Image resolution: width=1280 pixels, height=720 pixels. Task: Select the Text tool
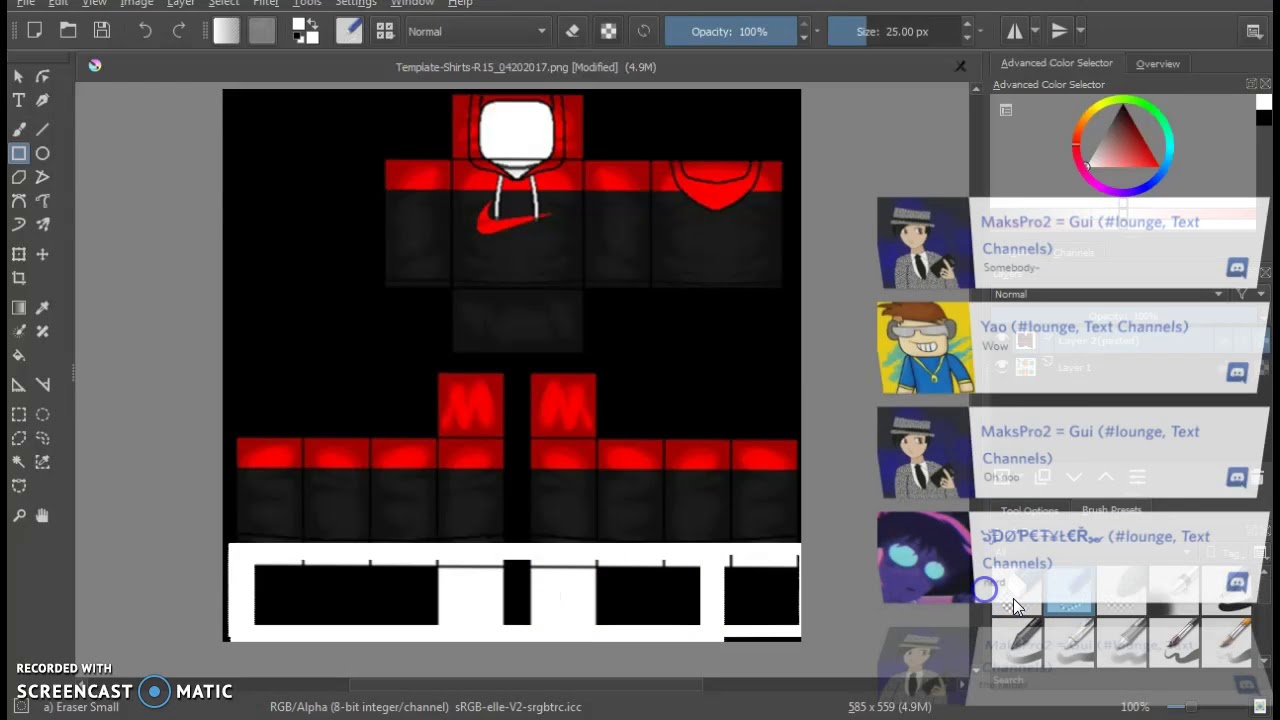[19, 100]
